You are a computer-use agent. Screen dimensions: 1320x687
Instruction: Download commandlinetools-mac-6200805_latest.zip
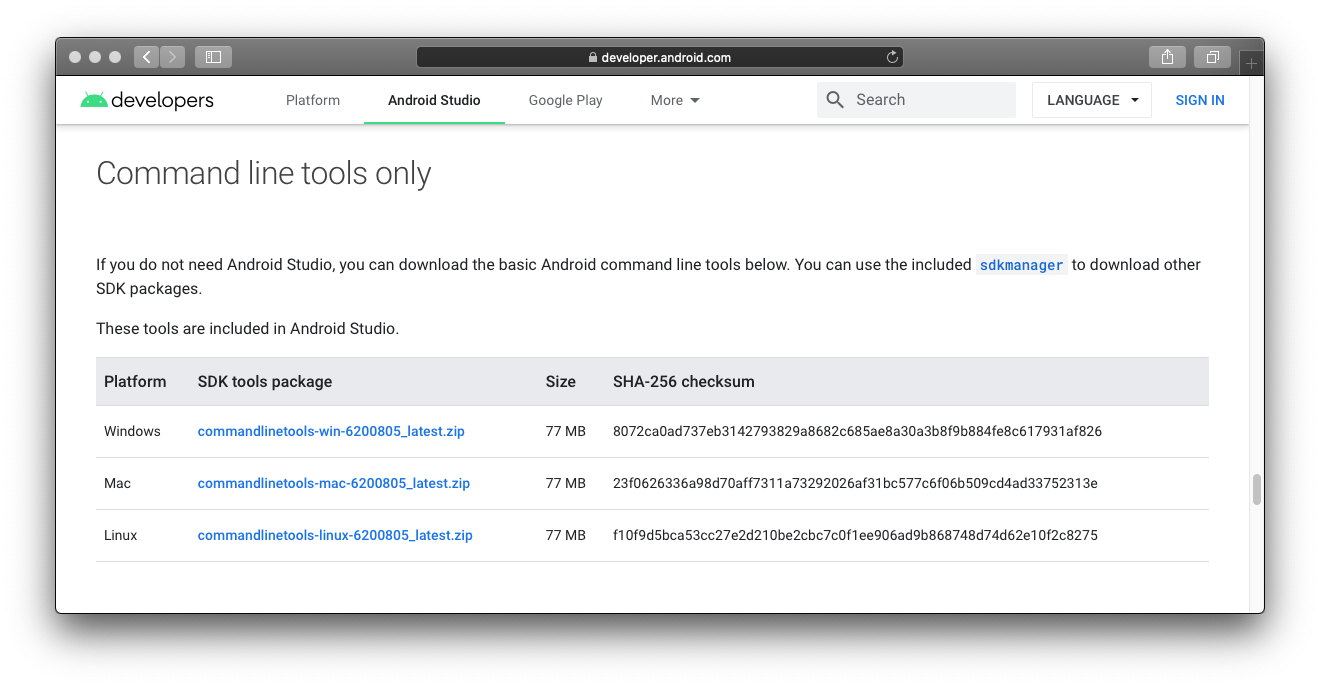pyautogui.click(x=333, y=483)
